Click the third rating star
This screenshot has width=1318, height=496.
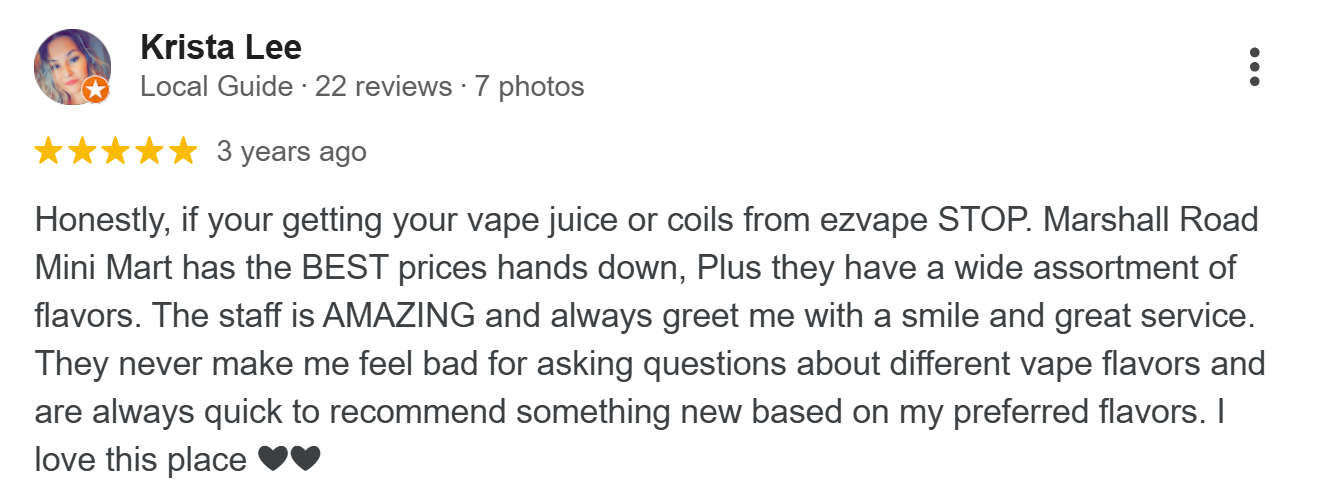(x=116, y=152)
